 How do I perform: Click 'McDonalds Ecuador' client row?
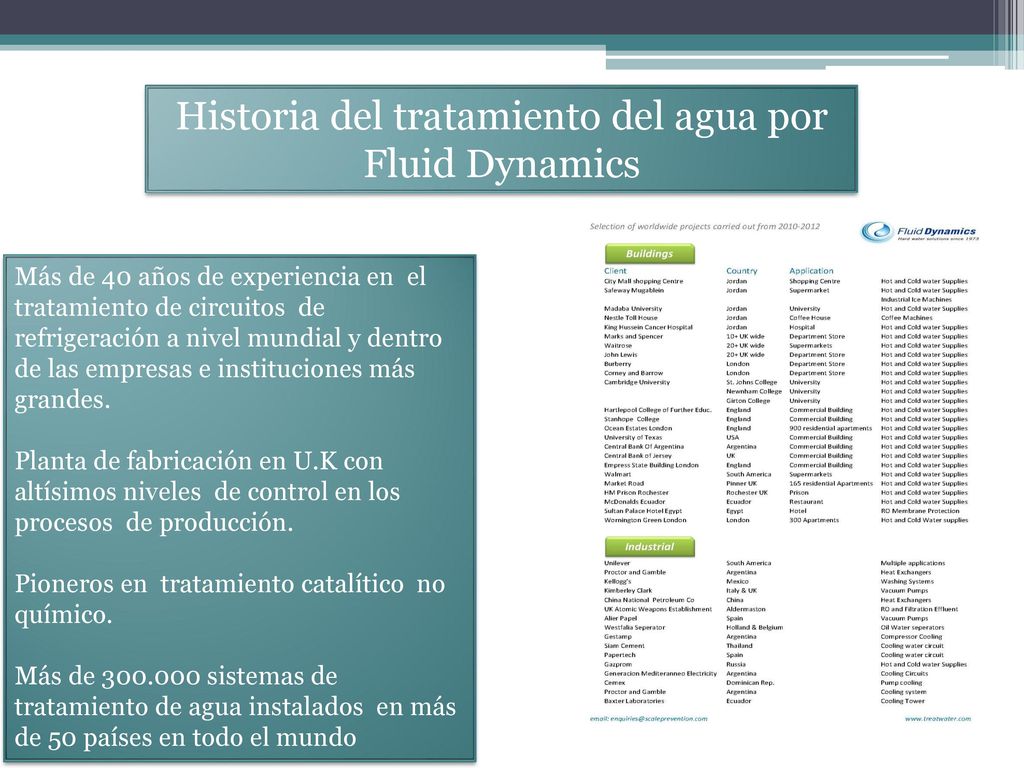tap(634, 502)
